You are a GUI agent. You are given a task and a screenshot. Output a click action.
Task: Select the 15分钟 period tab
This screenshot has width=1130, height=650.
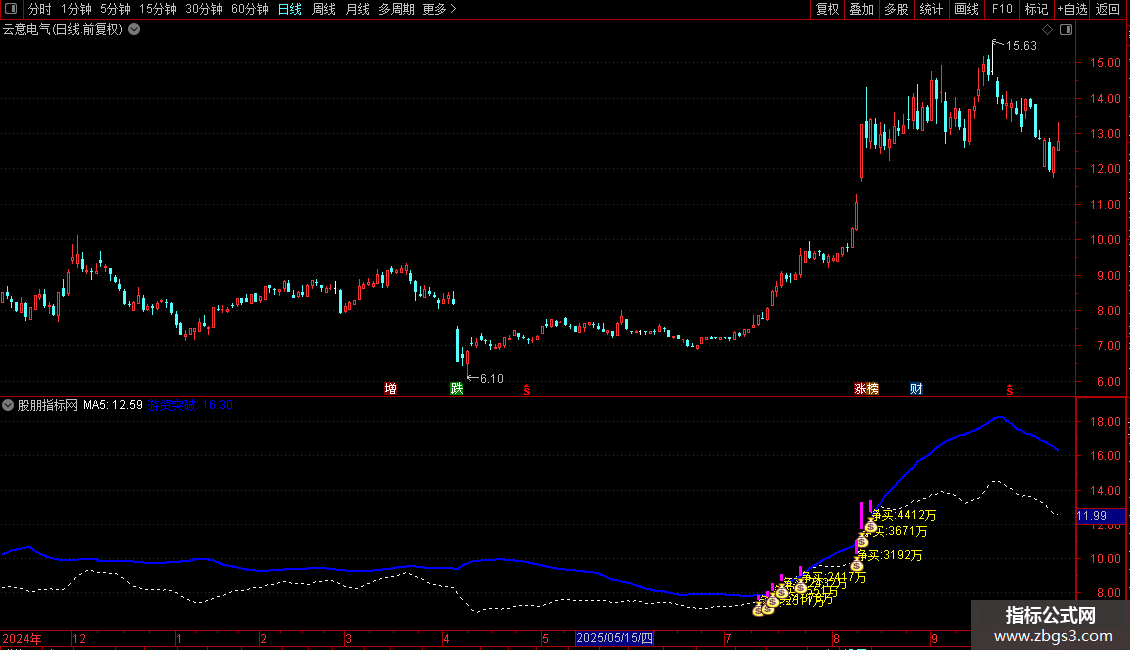[158, 9]
